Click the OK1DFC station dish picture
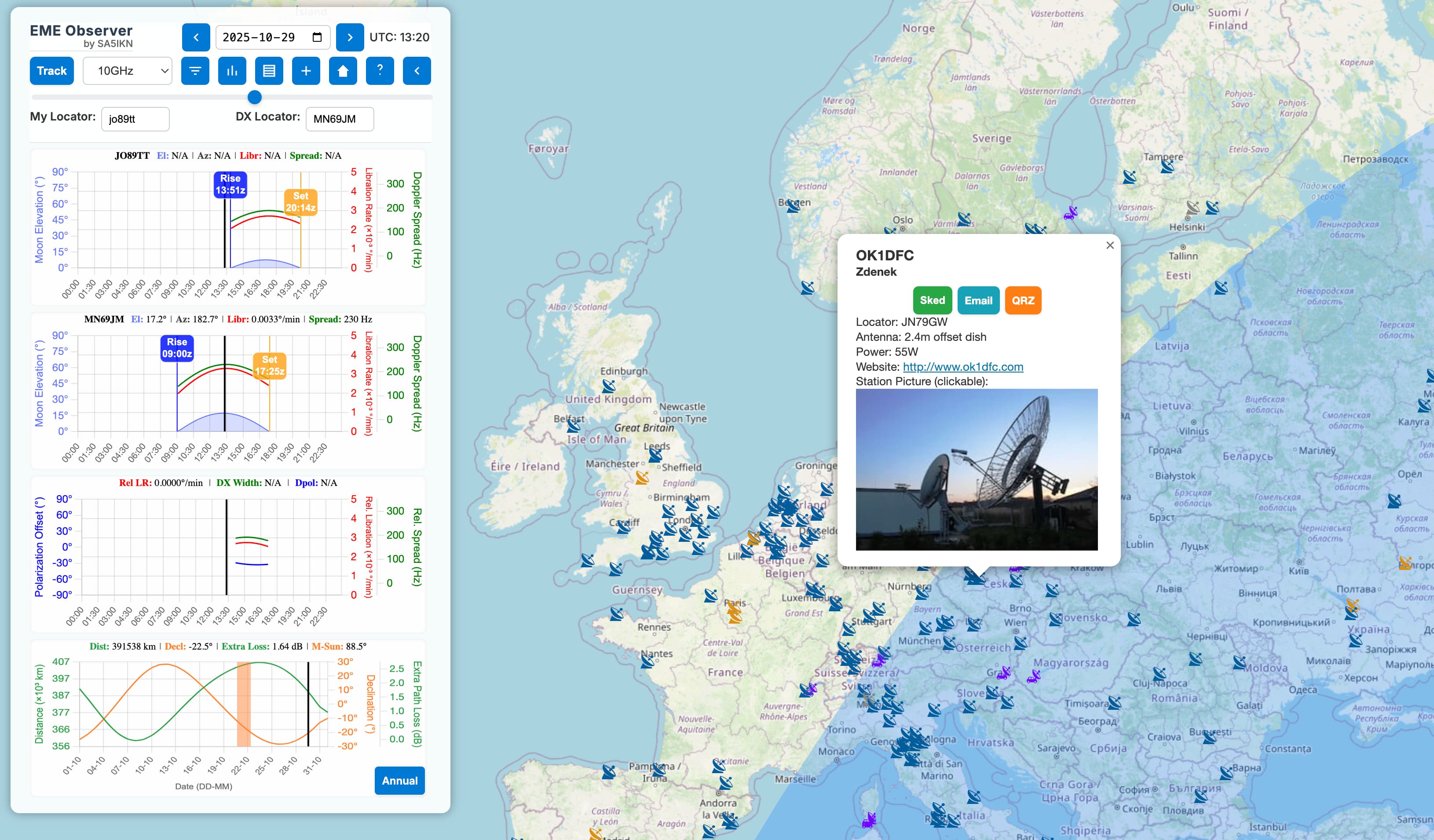This screenshot has width=1434, height=840. tap(976, 470)
